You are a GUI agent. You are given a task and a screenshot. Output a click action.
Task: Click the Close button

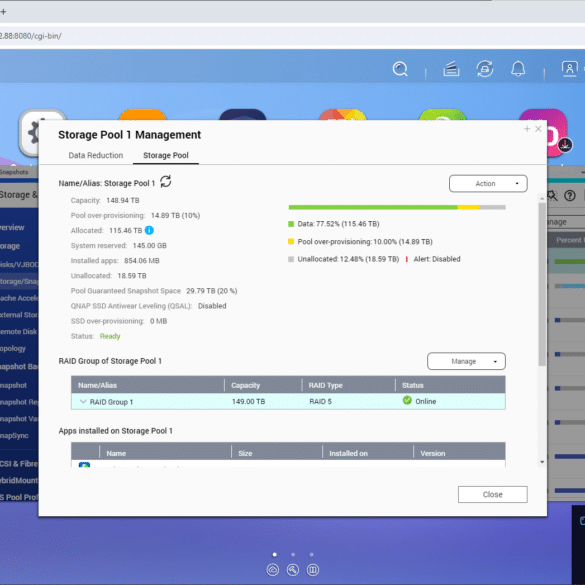coord(492,494)
